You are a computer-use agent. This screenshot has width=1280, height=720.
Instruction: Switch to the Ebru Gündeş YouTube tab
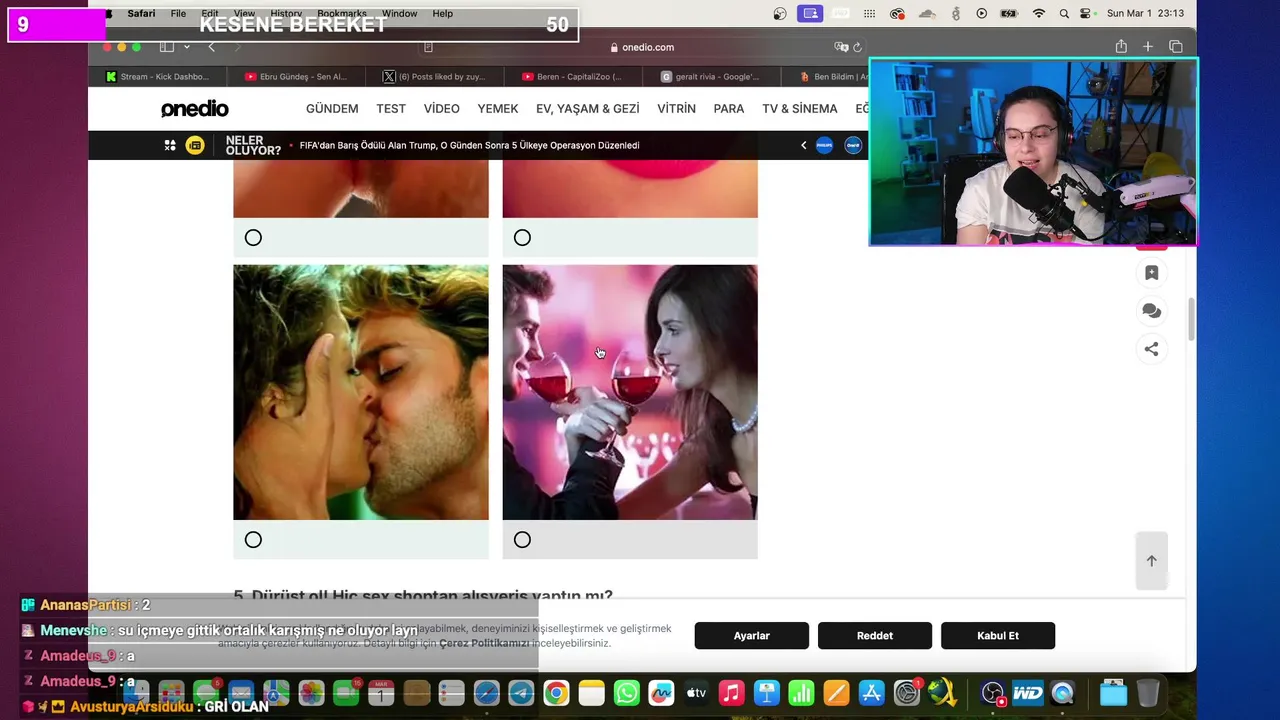tap(296, 76)
